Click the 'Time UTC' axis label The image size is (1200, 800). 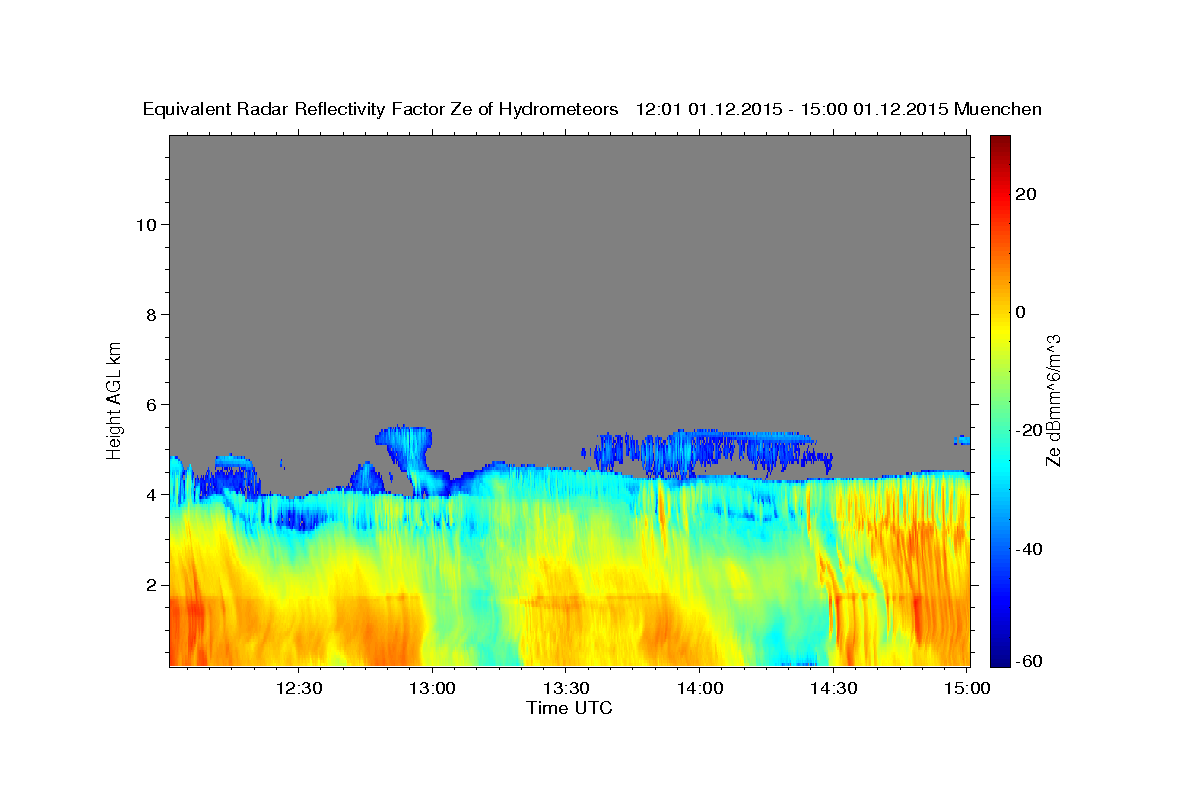point(569,708)
